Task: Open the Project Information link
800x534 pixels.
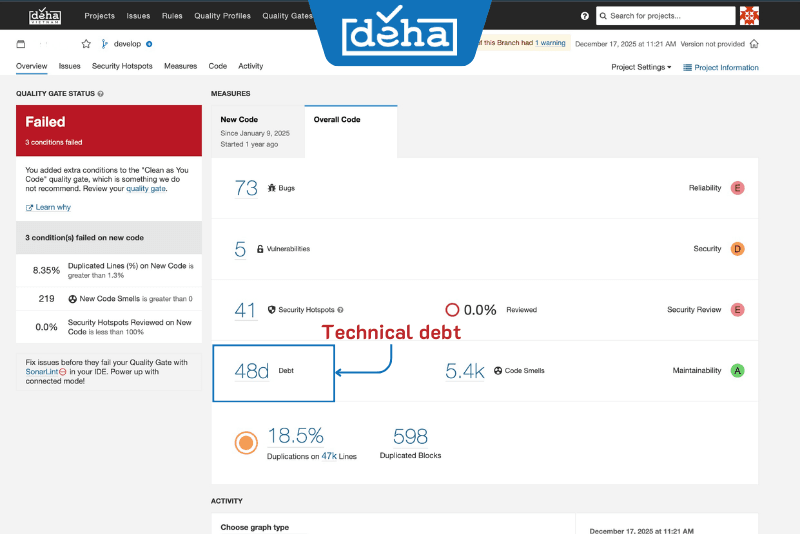Action: [720, 67]
